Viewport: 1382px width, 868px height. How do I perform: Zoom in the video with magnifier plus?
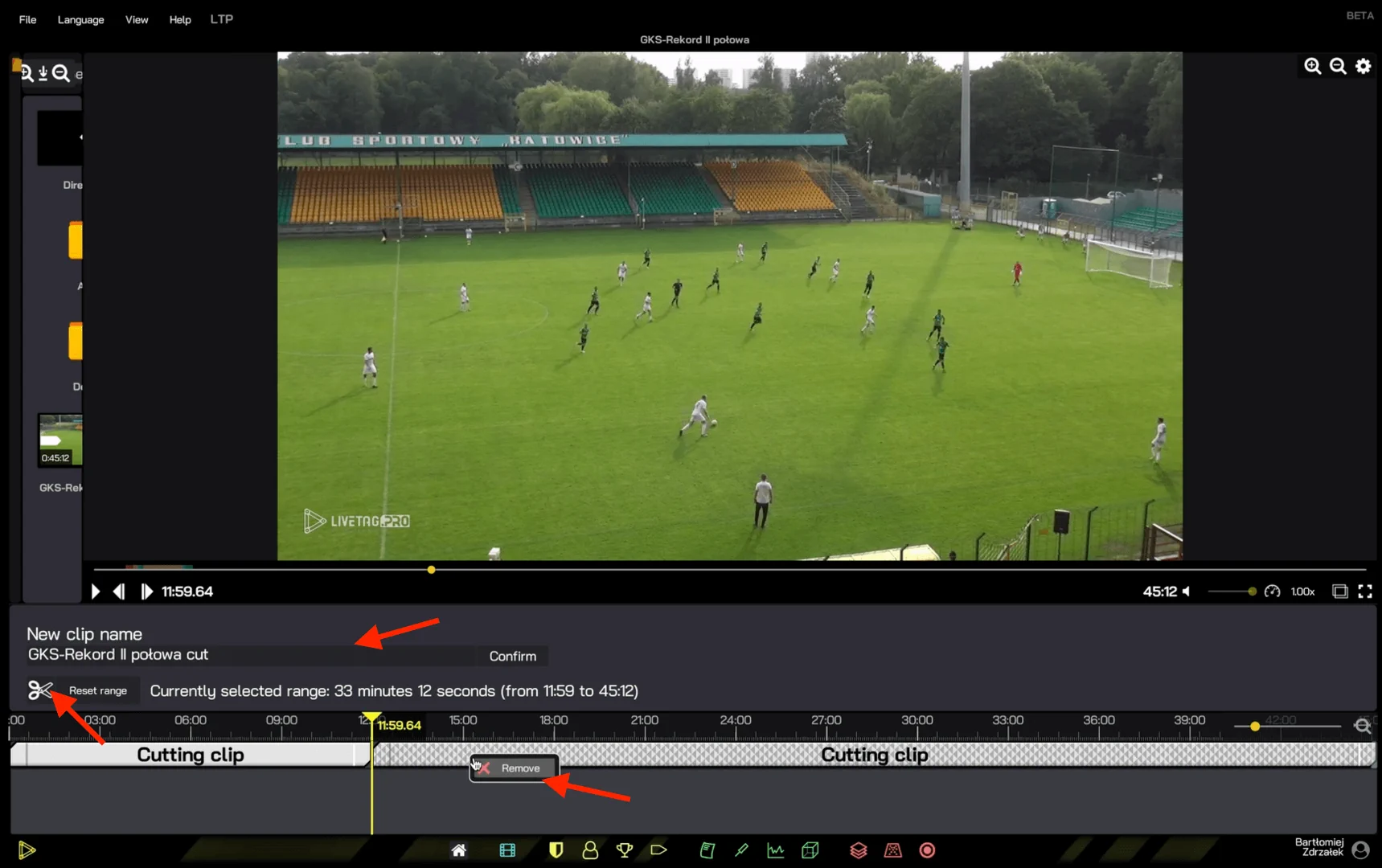(x=1312, y=66)
